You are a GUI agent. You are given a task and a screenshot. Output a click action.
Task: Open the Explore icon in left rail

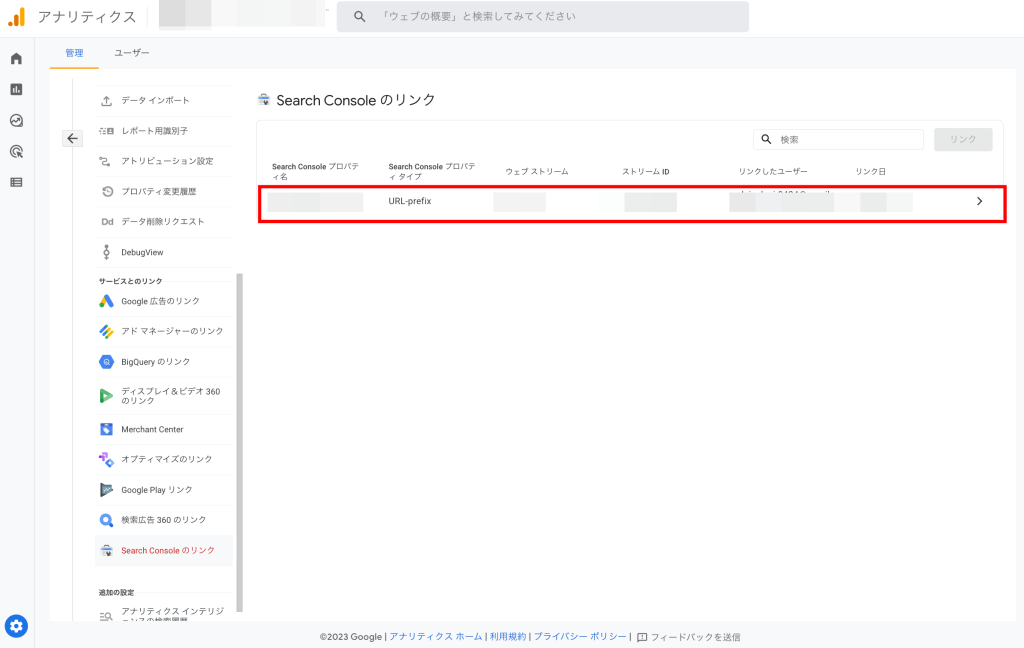[x=16, y=120]
